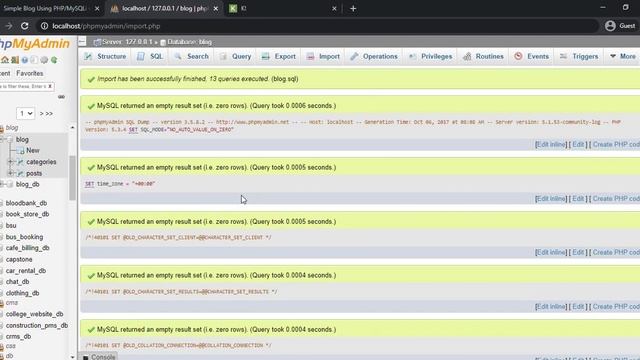Open the Export tab

pyautogui.click(x=279, y=56)
